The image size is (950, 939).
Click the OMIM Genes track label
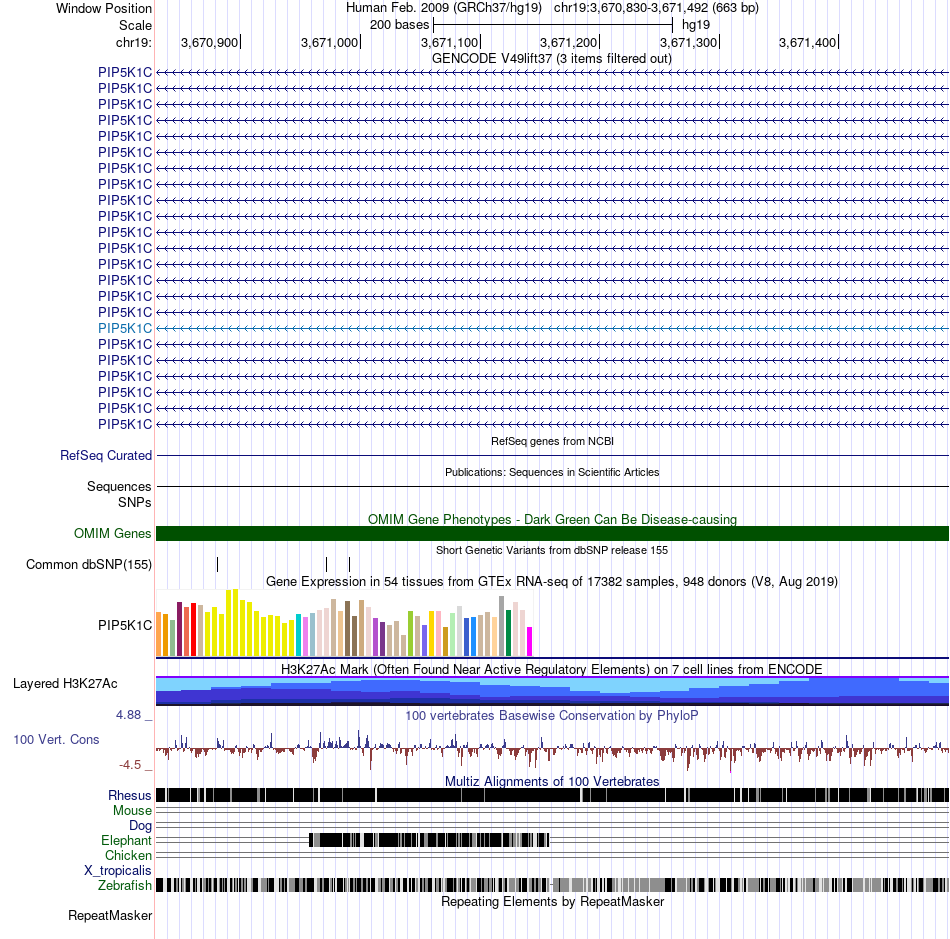[113, 534]
